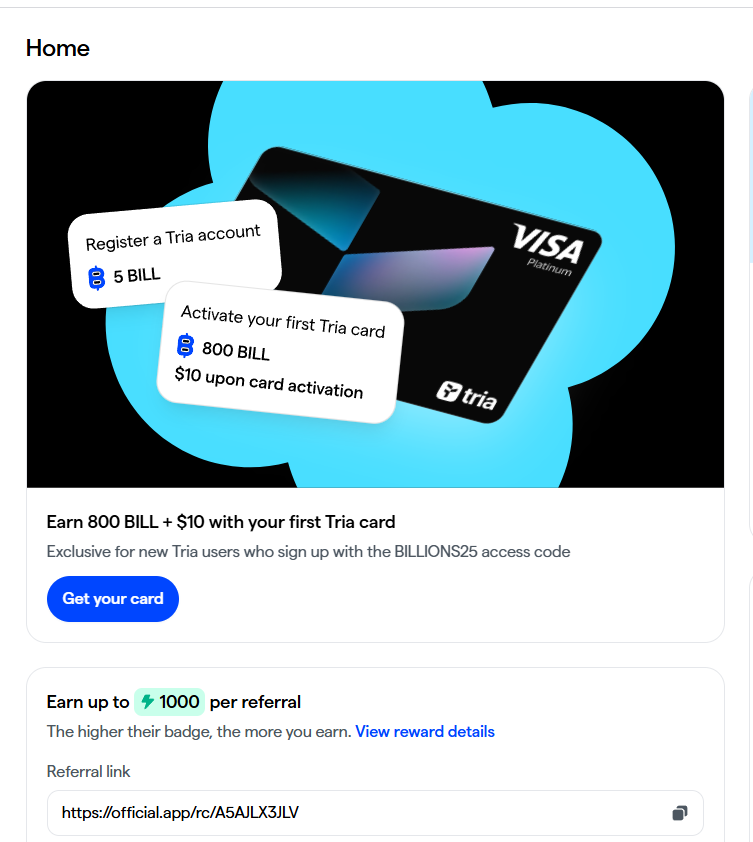Open the View reward details link
This screenshot has width=753, height=842.
425,731
